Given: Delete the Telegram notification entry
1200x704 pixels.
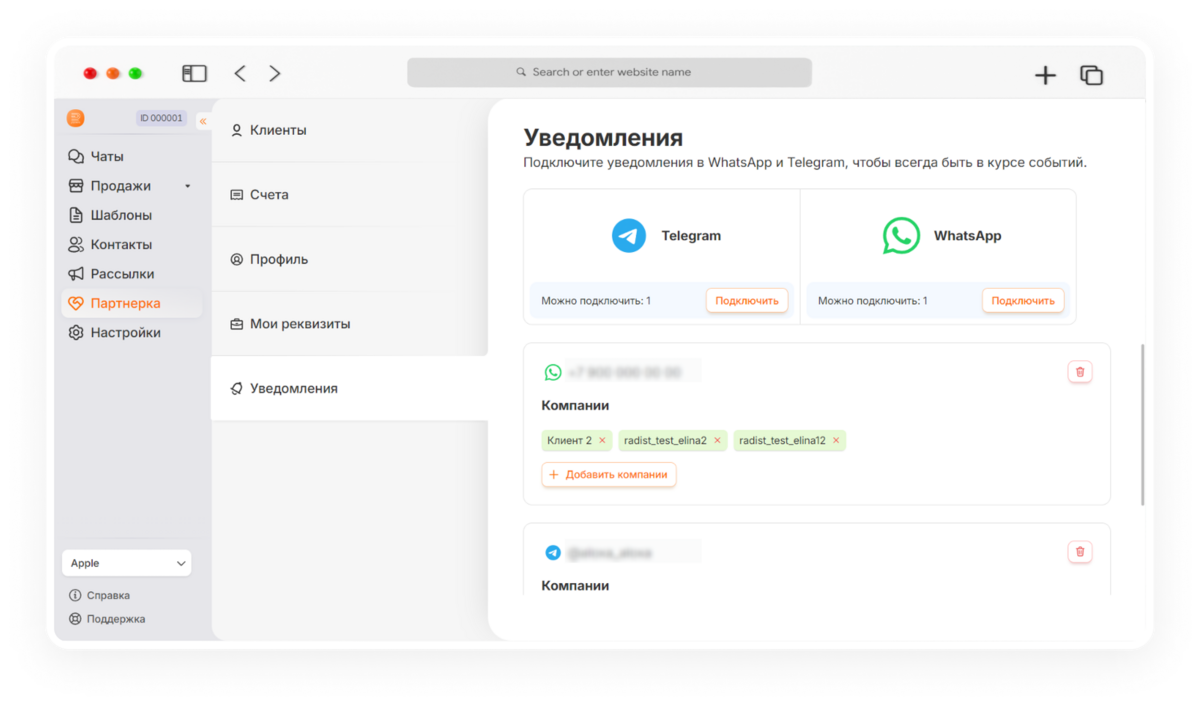Looking at the screenshot, I should (x=1080, y=552).
